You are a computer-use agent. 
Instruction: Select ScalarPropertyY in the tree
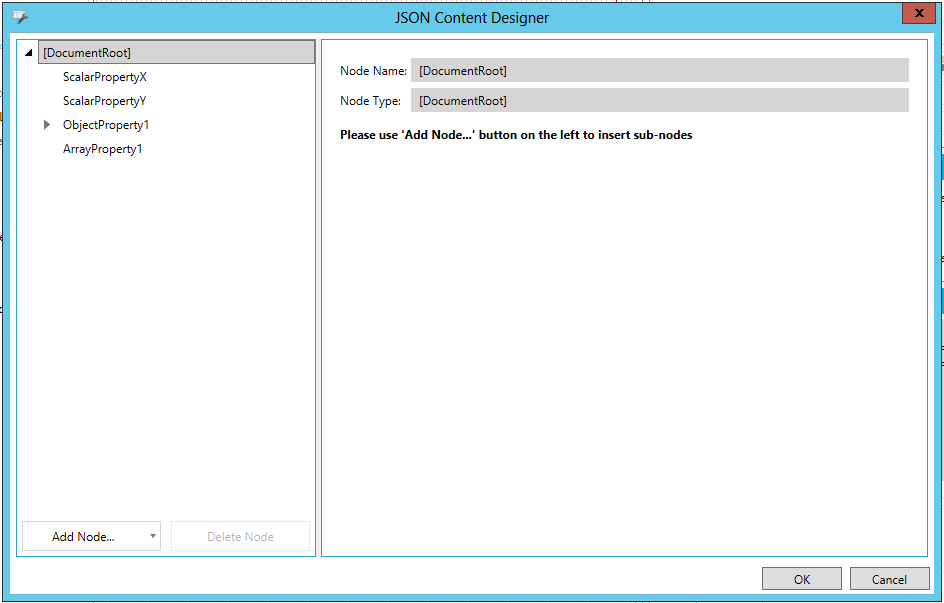(x=105, y=101)
